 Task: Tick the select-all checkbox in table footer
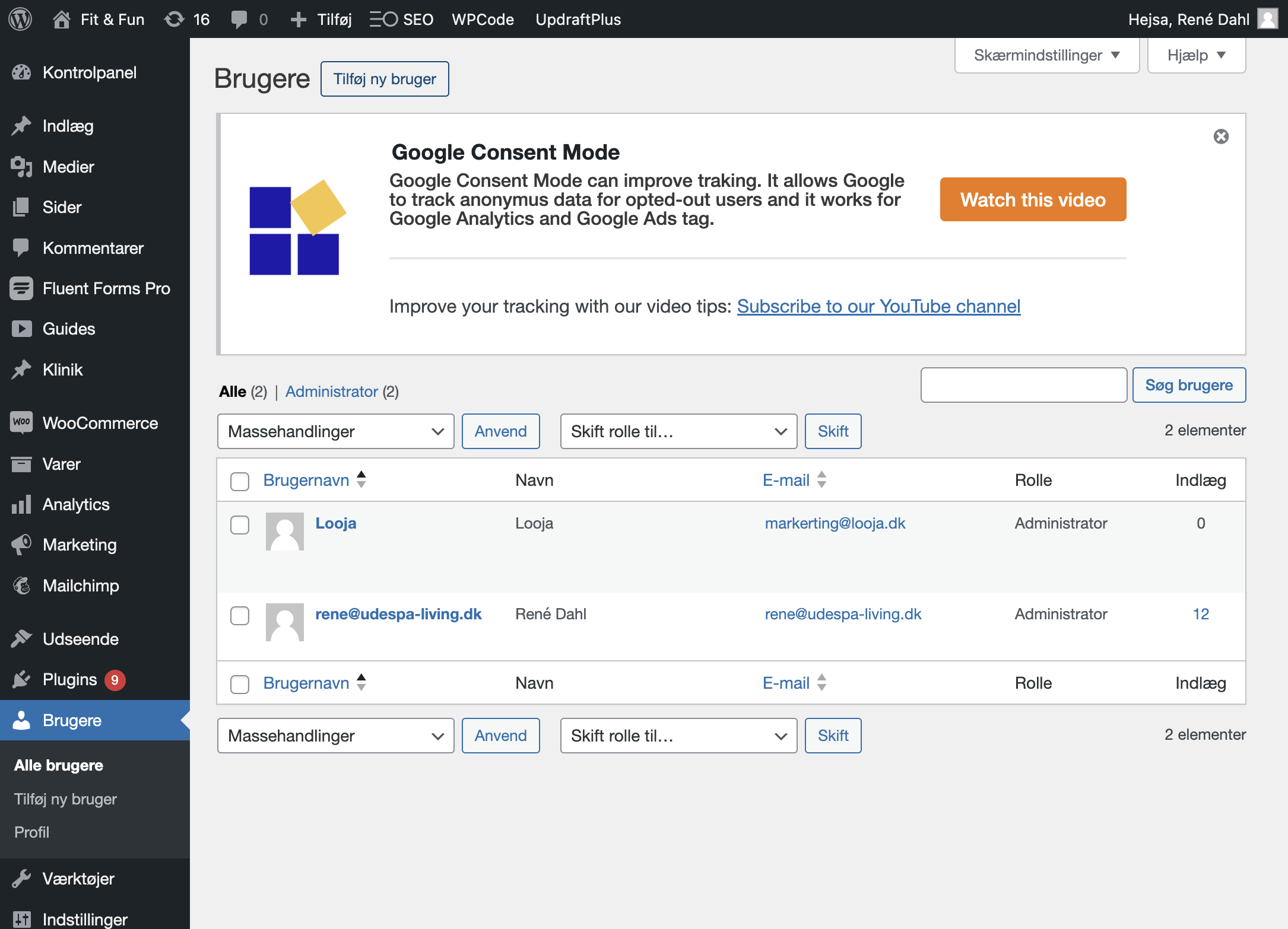tap(240, 684)
